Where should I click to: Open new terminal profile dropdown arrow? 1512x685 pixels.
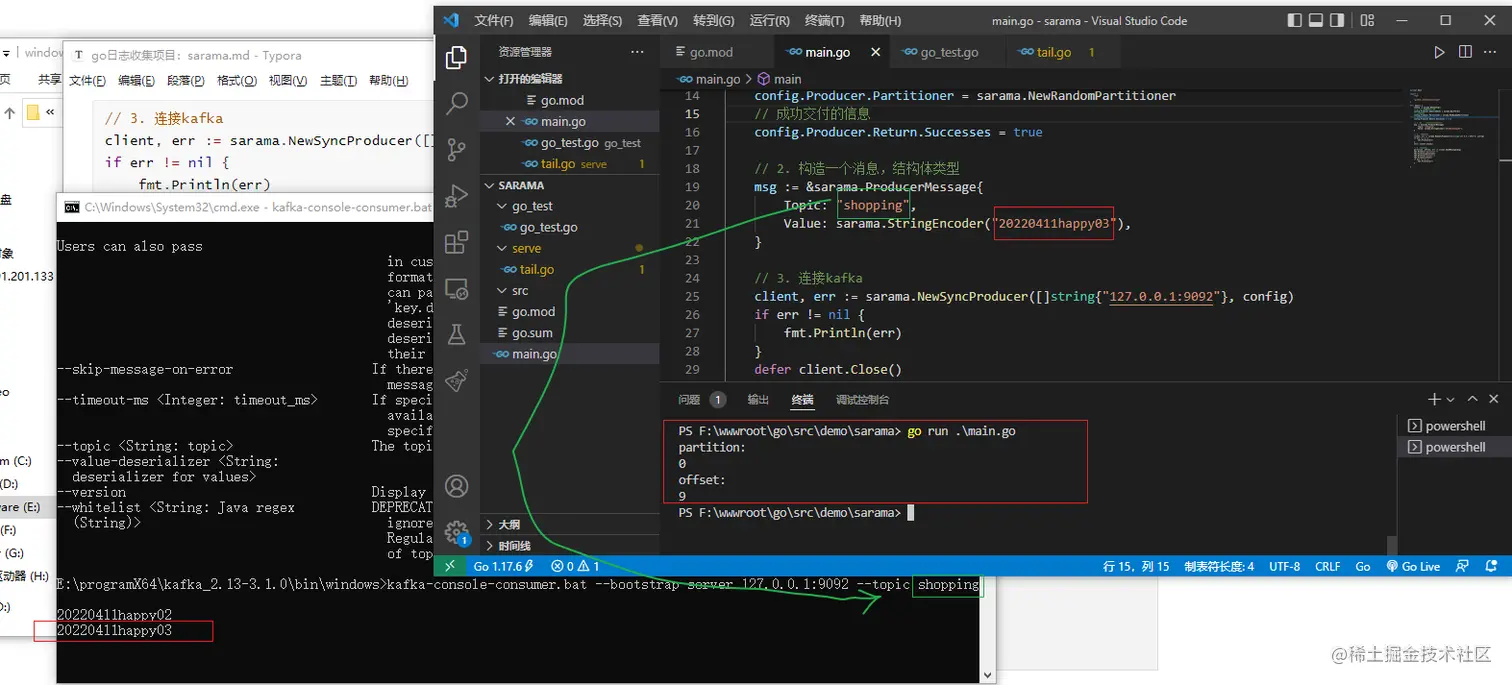point(1450,400)
